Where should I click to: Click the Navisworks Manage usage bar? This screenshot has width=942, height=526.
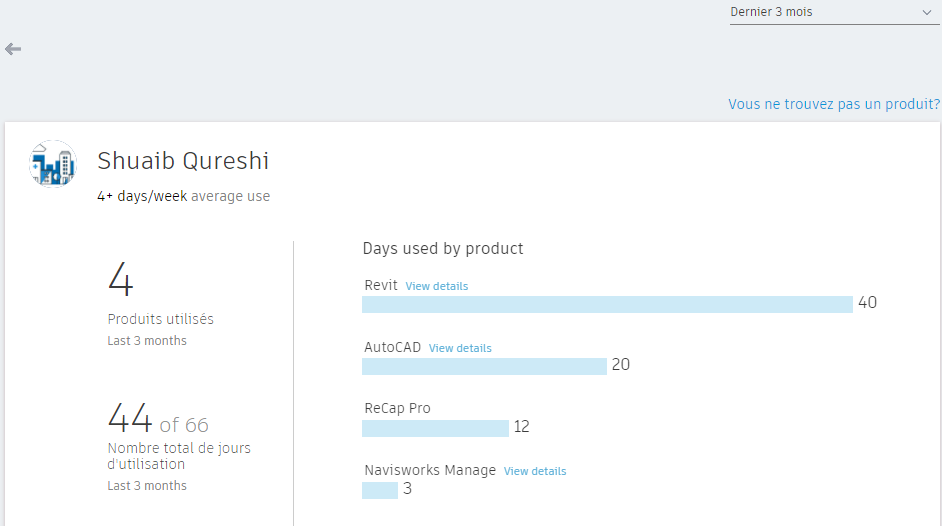click(x=380, y=490)
